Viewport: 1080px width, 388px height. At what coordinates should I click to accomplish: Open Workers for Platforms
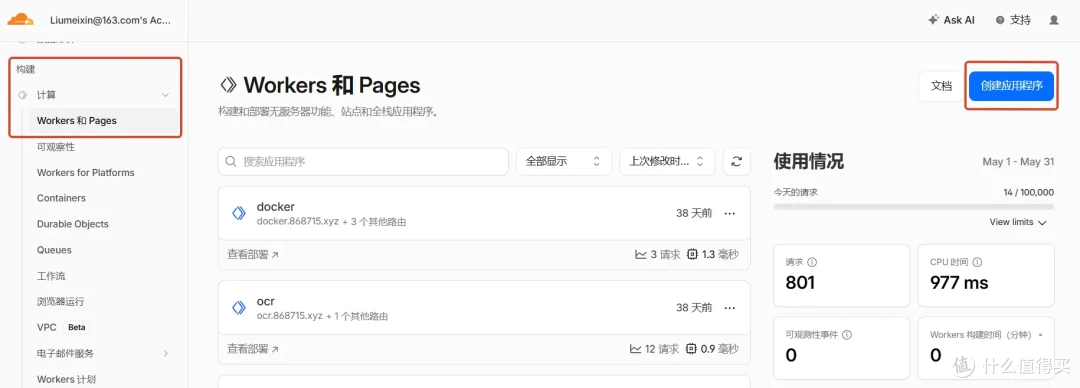[85, 172]
